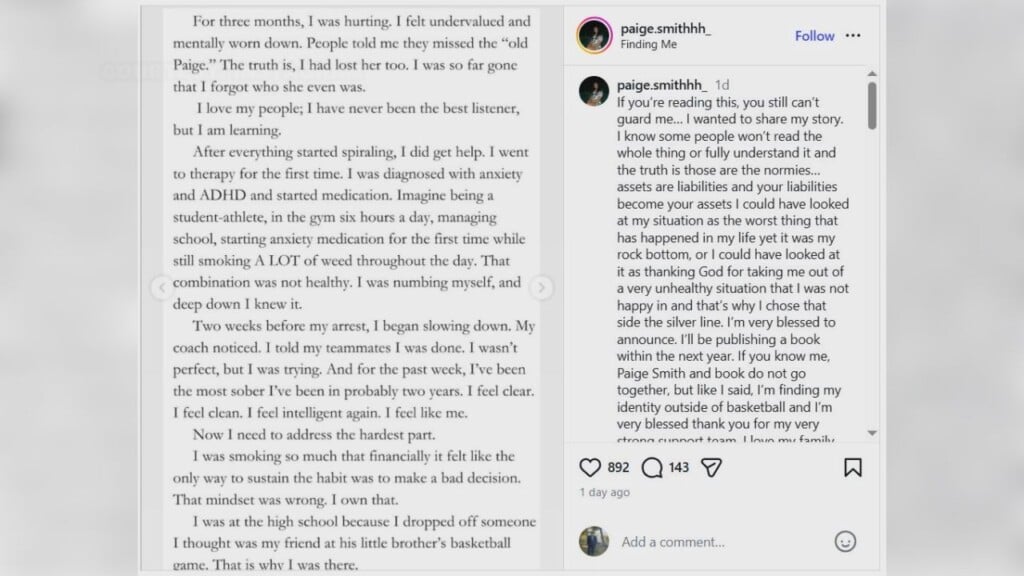
Task: Open the paige.smithhh_ username in the header
Action: point(664,28)
